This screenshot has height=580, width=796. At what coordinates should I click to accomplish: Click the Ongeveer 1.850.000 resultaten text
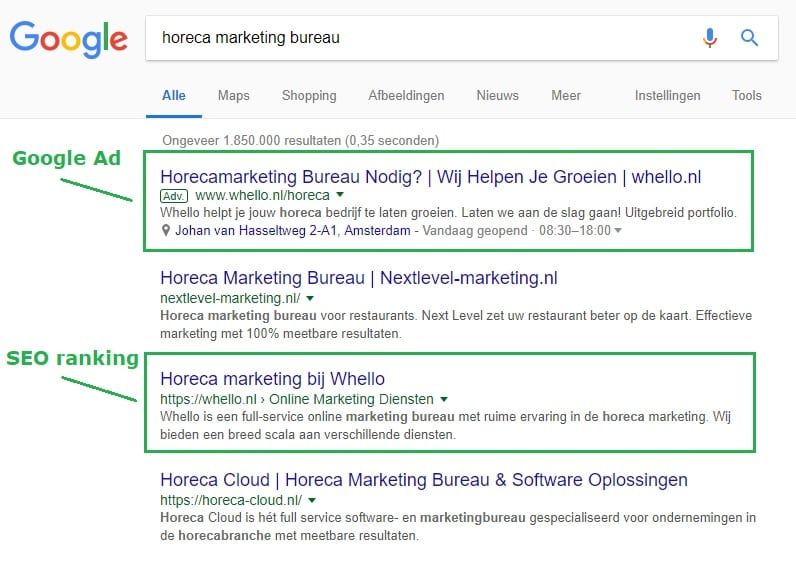[x=301, y=141]
